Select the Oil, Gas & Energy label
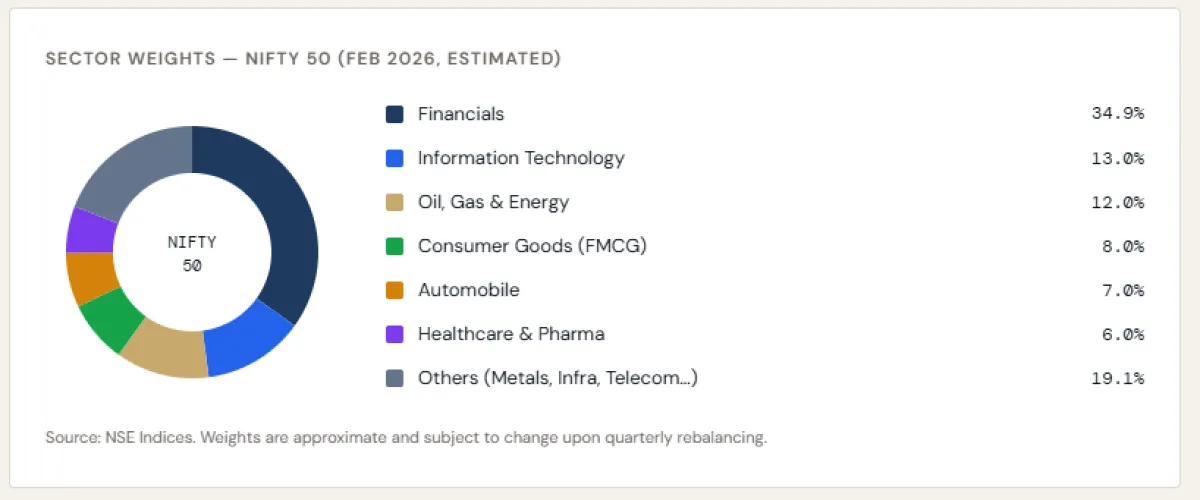The width and height of the screenshot is (1200, 500). point(493,202)
